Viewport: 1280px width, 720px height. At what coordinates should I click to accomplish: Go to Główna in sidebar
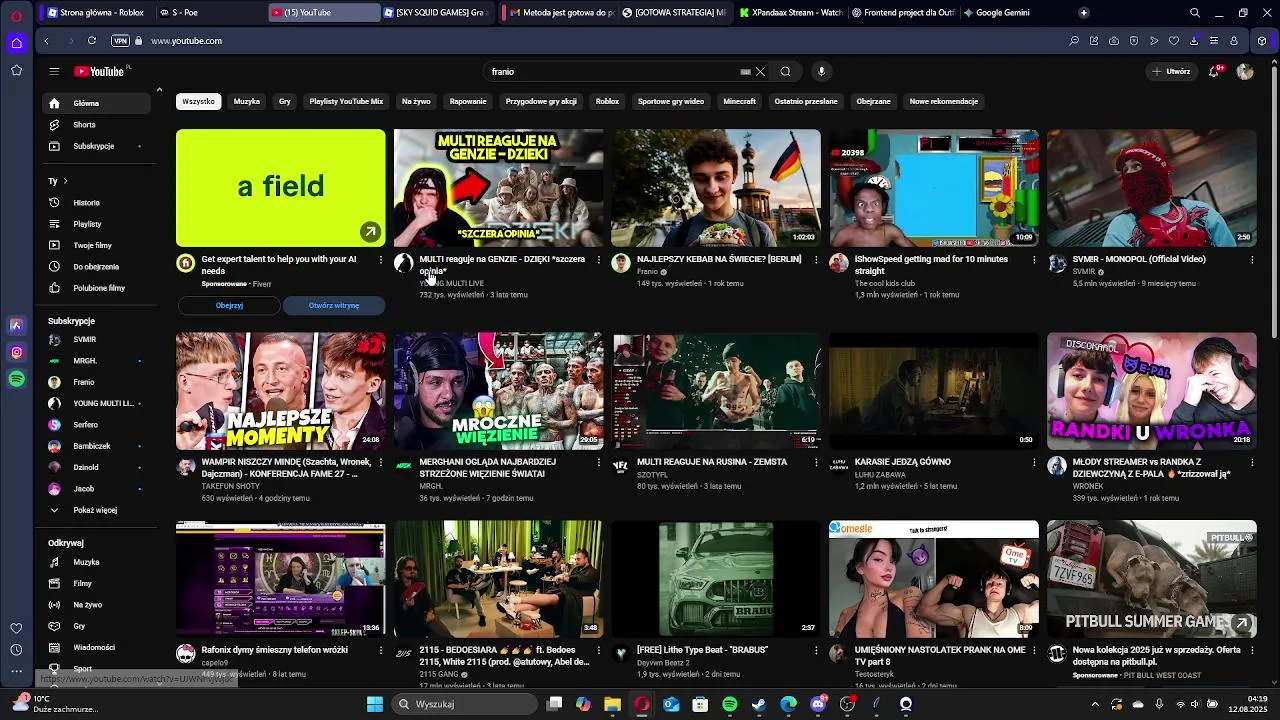click(96, 103)
